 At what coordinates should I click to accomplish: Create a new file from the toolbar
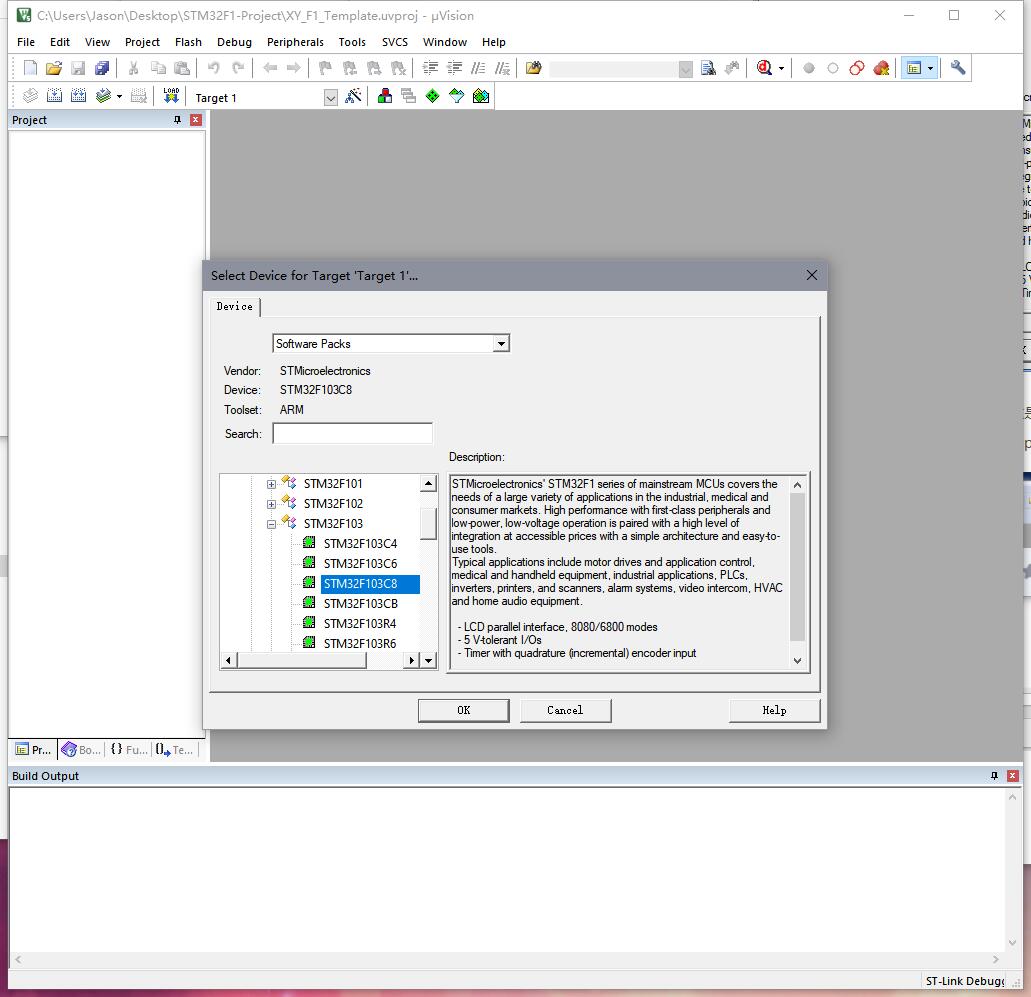coord(30,68)
